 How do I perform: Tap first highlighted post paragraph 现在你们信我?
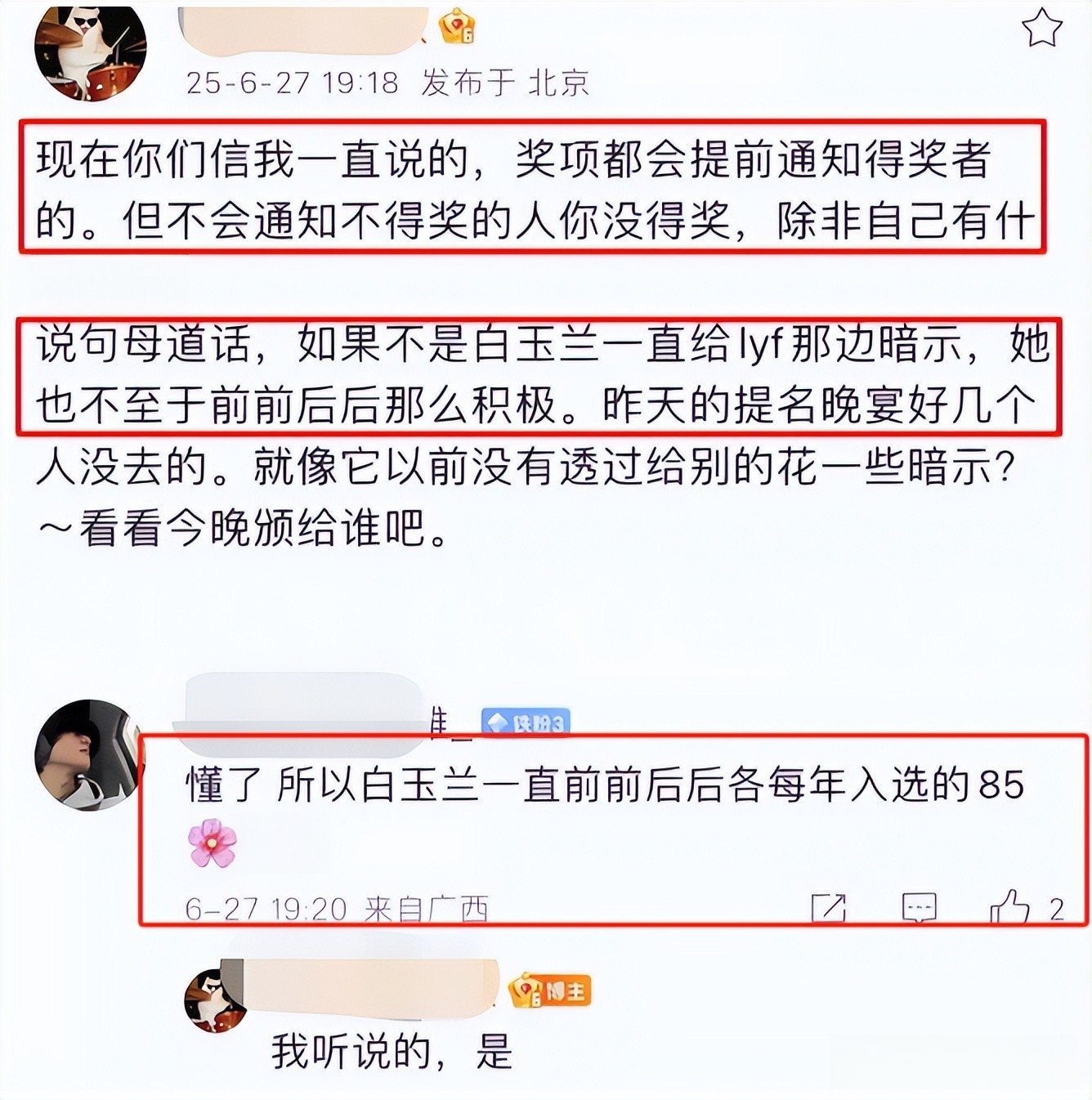(x=533, y=188)
